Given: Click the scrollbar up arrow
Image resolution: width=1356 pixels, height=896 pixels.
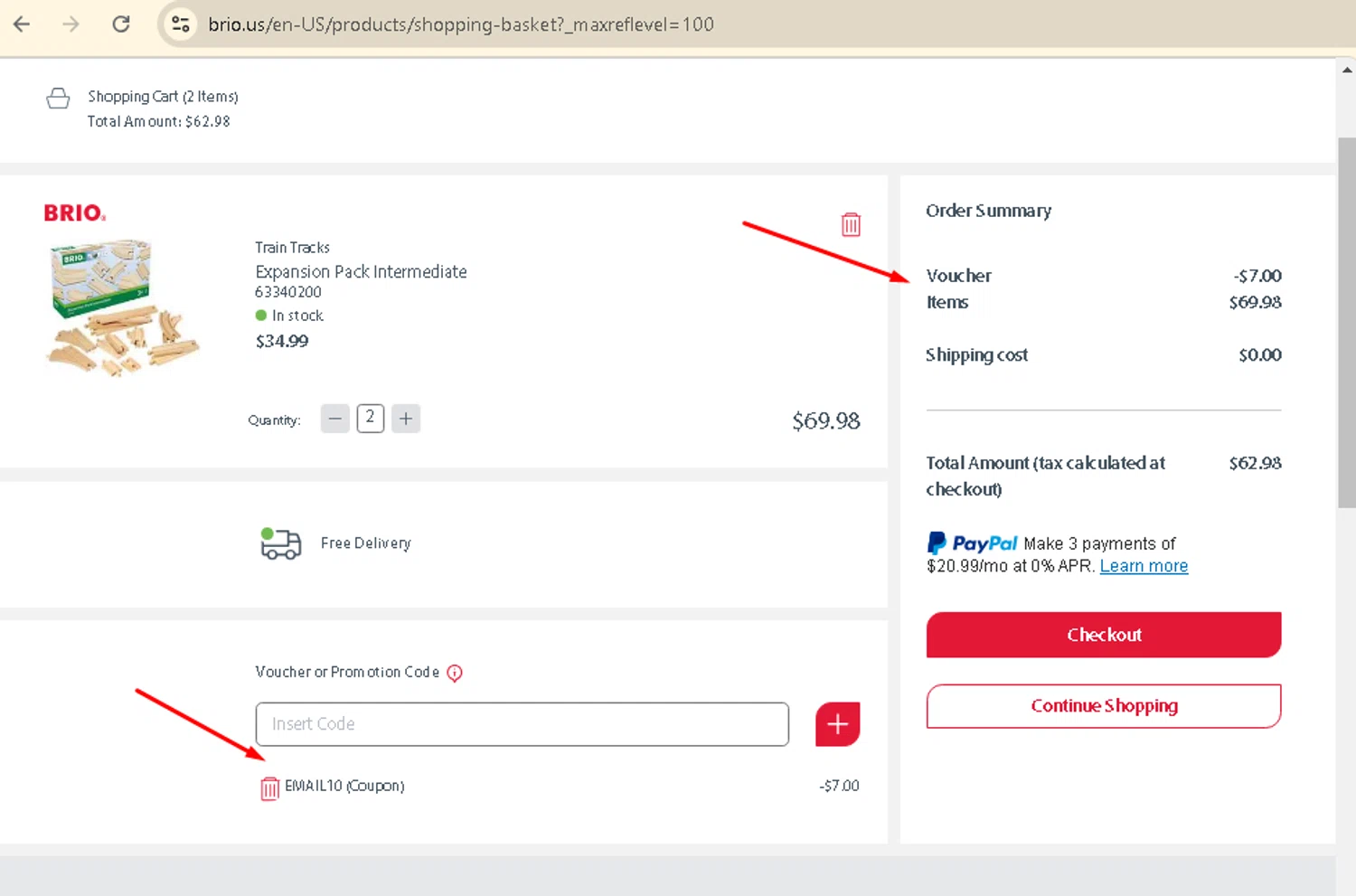Looking at the screenshot, I should point(1346,70).
